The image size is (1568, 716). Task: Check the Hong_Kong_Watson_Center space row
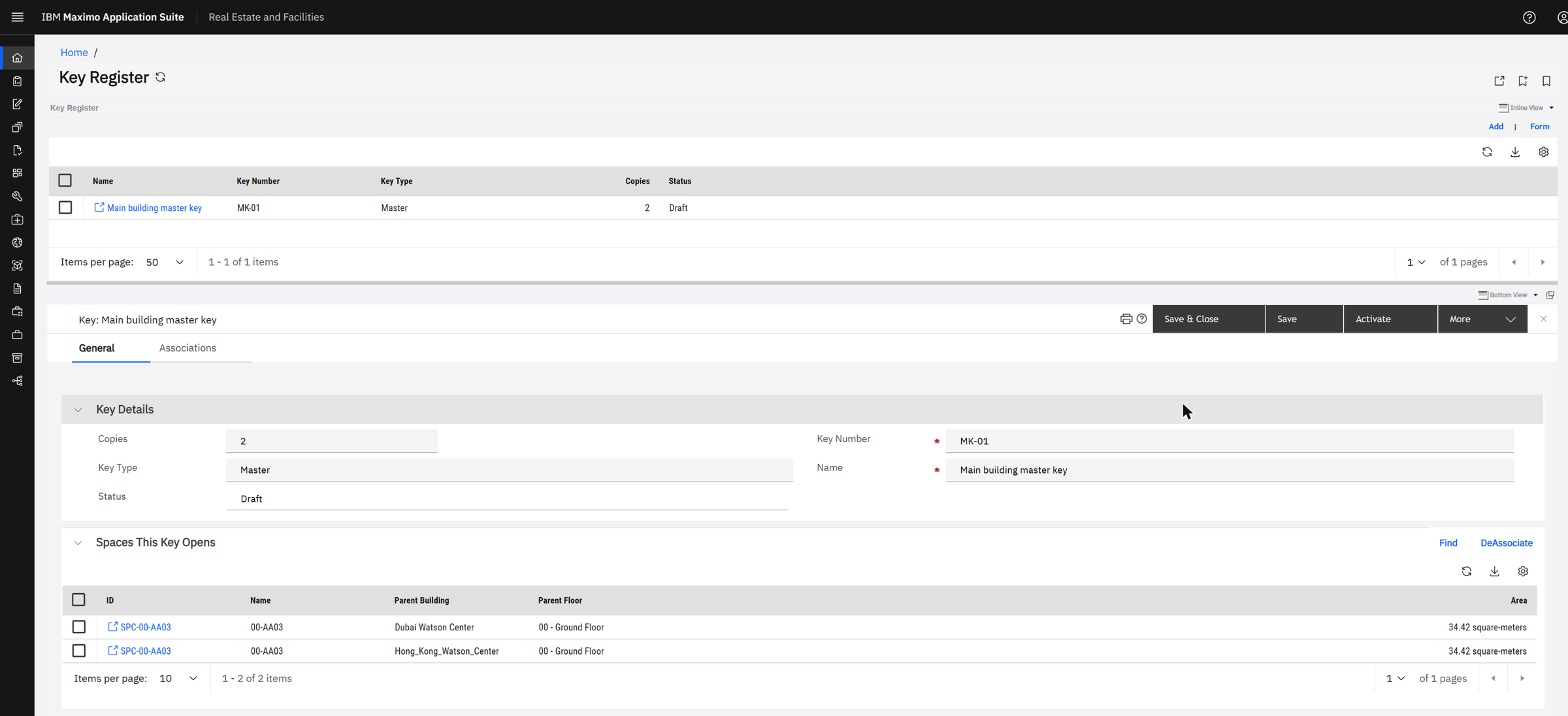pyautogui.click(x=78, y=651)
